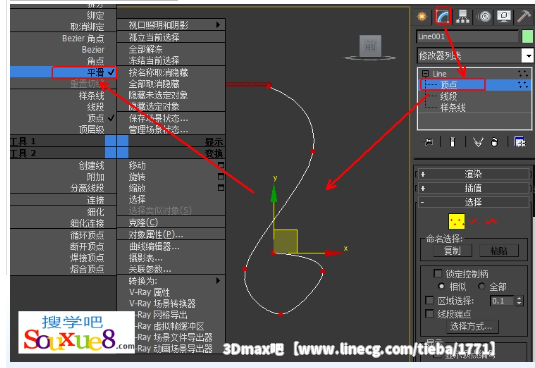This screenshot has height=368, width=535.
Task: Enable the 线段端点 checkbox
Action: point(429,313)
